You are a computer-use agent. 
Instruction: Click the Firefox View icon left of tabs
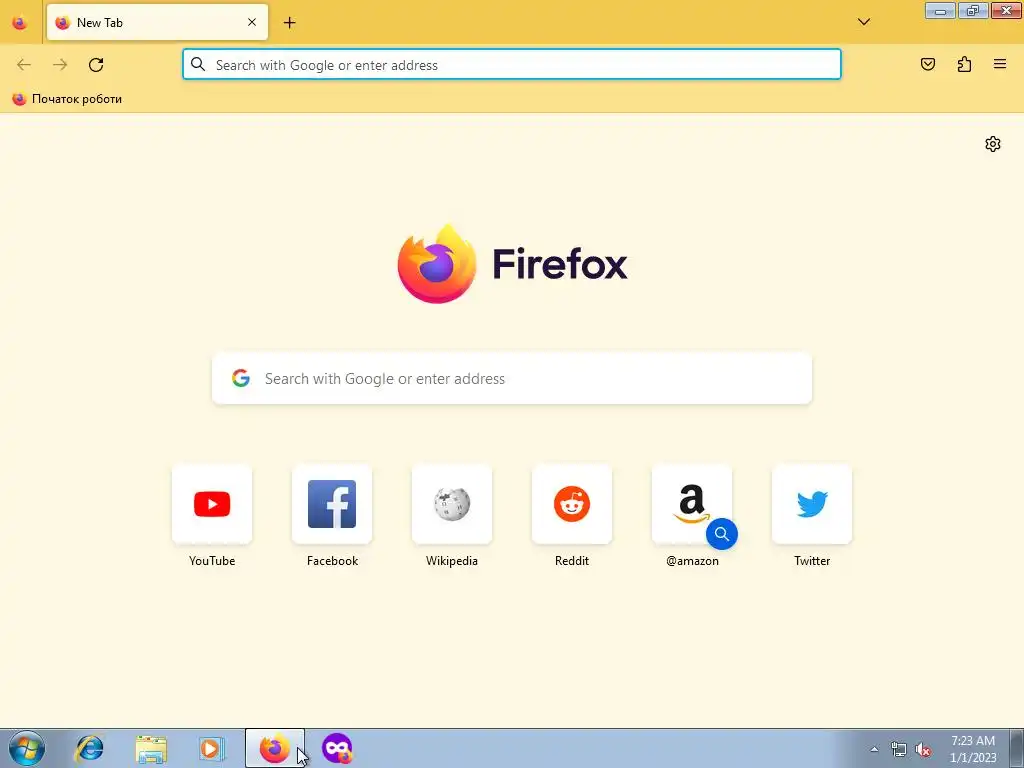[20, 23]
